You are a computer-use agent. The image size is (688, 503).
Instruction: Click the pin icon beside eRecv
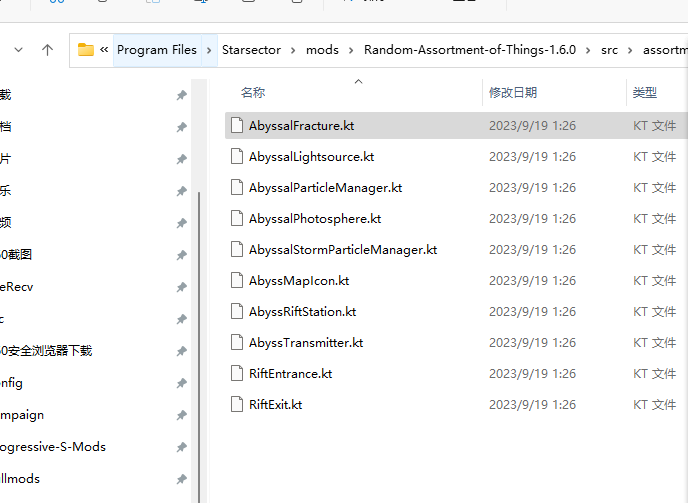coord(181,287)
